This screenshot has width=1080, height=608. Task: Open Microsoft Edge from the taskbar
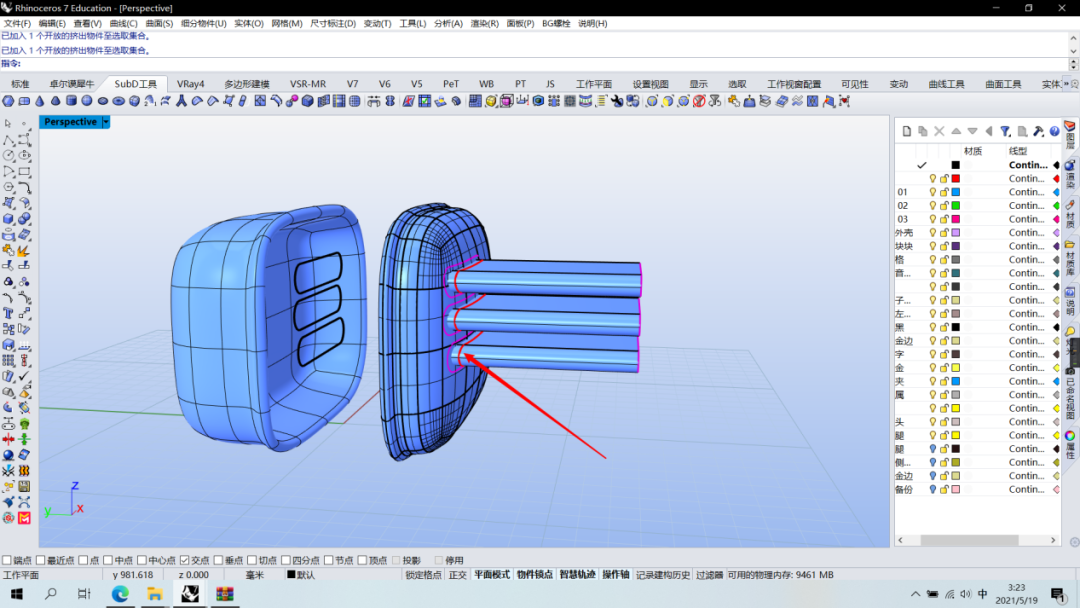pyautogui.click(x=120, y=594)
